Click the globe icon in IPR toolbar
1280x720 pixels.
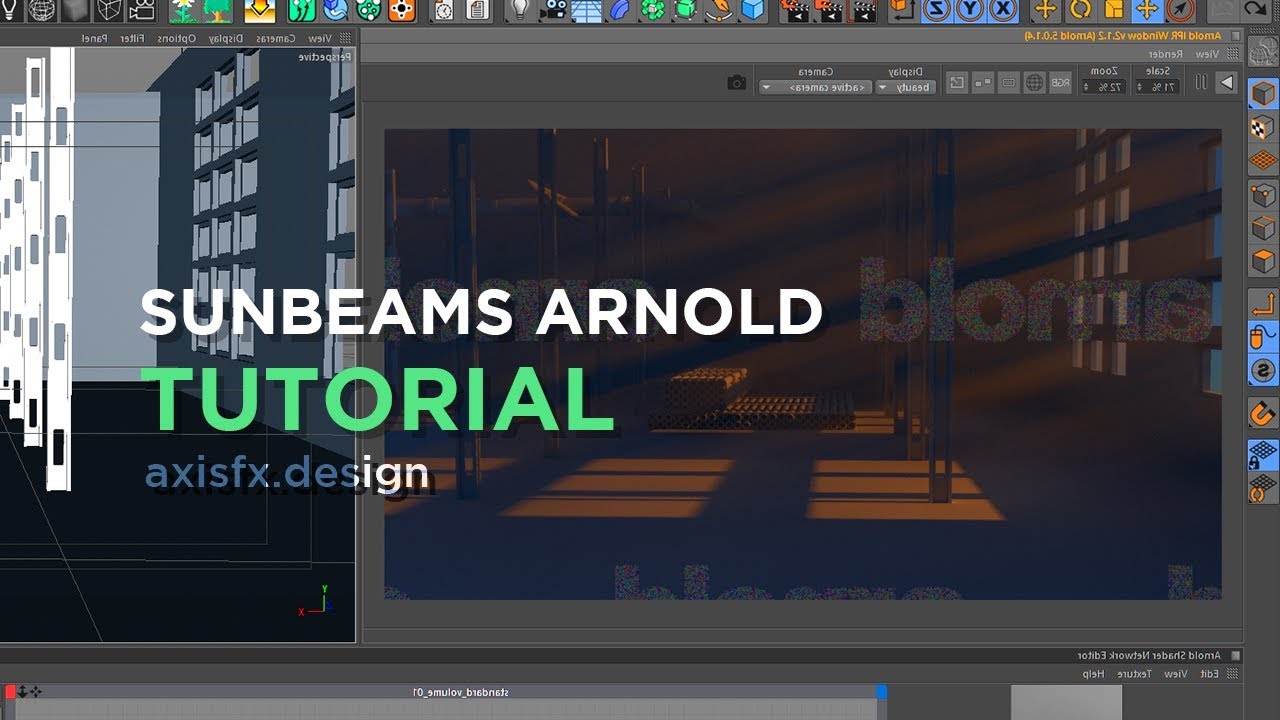[1035, 83]
